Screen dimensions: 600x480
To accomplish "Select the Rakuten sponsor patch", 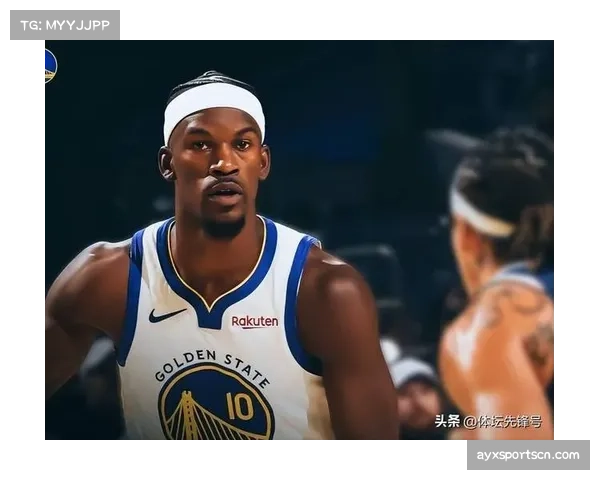I will pyautogui.click(x=255, y=322).
